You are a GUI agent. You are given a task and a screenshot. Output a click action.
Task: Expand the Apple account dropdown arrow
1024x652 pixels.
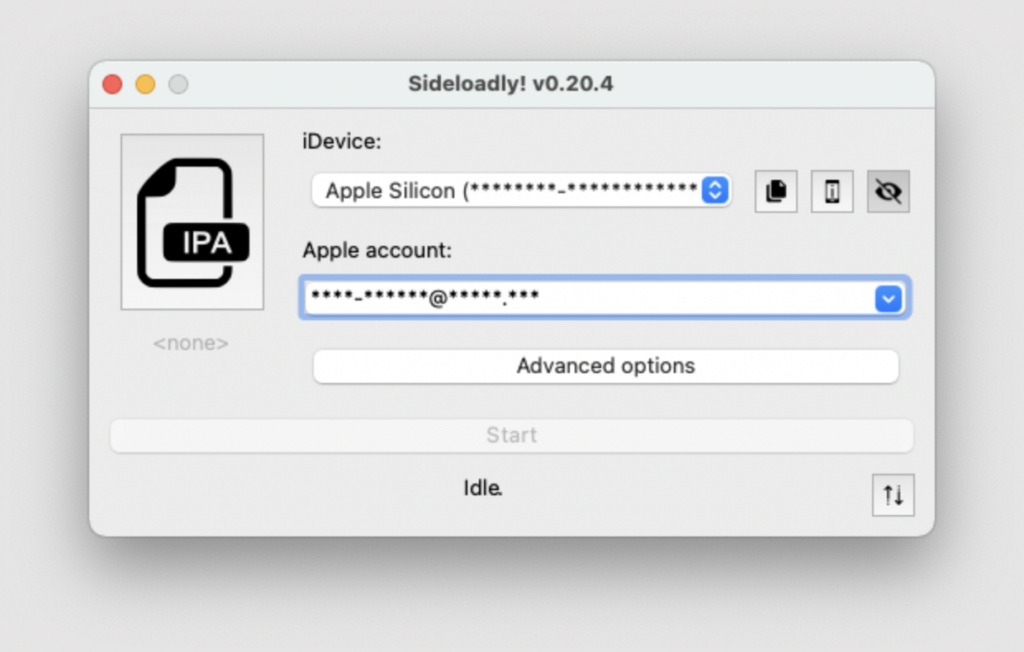coord(888,298)
